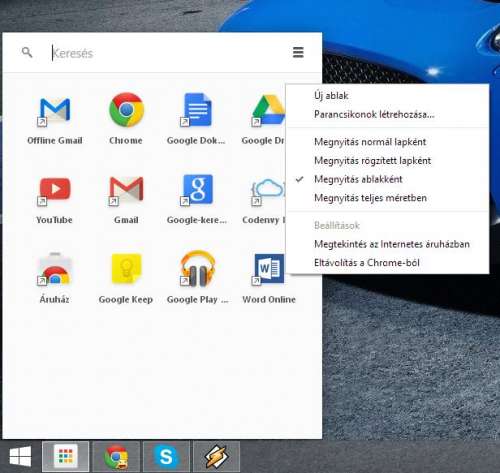This screenshot has height=473, width=500.
Task: Open the Windows Start button
Action: pos(20,457)
